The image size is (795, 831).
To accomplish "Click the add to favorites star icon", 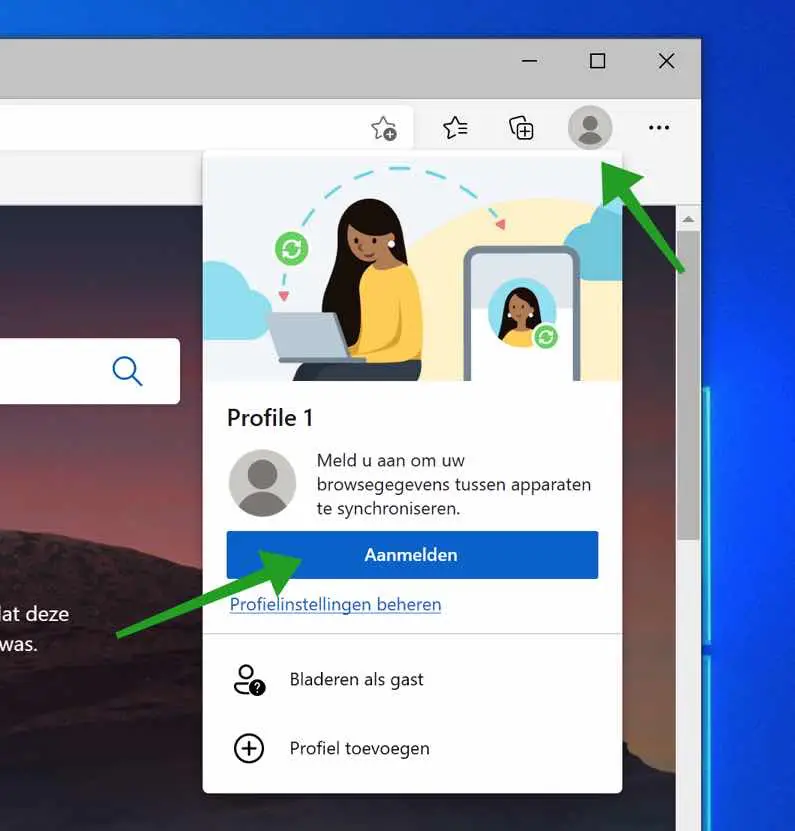I will pyautogui.click(x=384, y=128).
